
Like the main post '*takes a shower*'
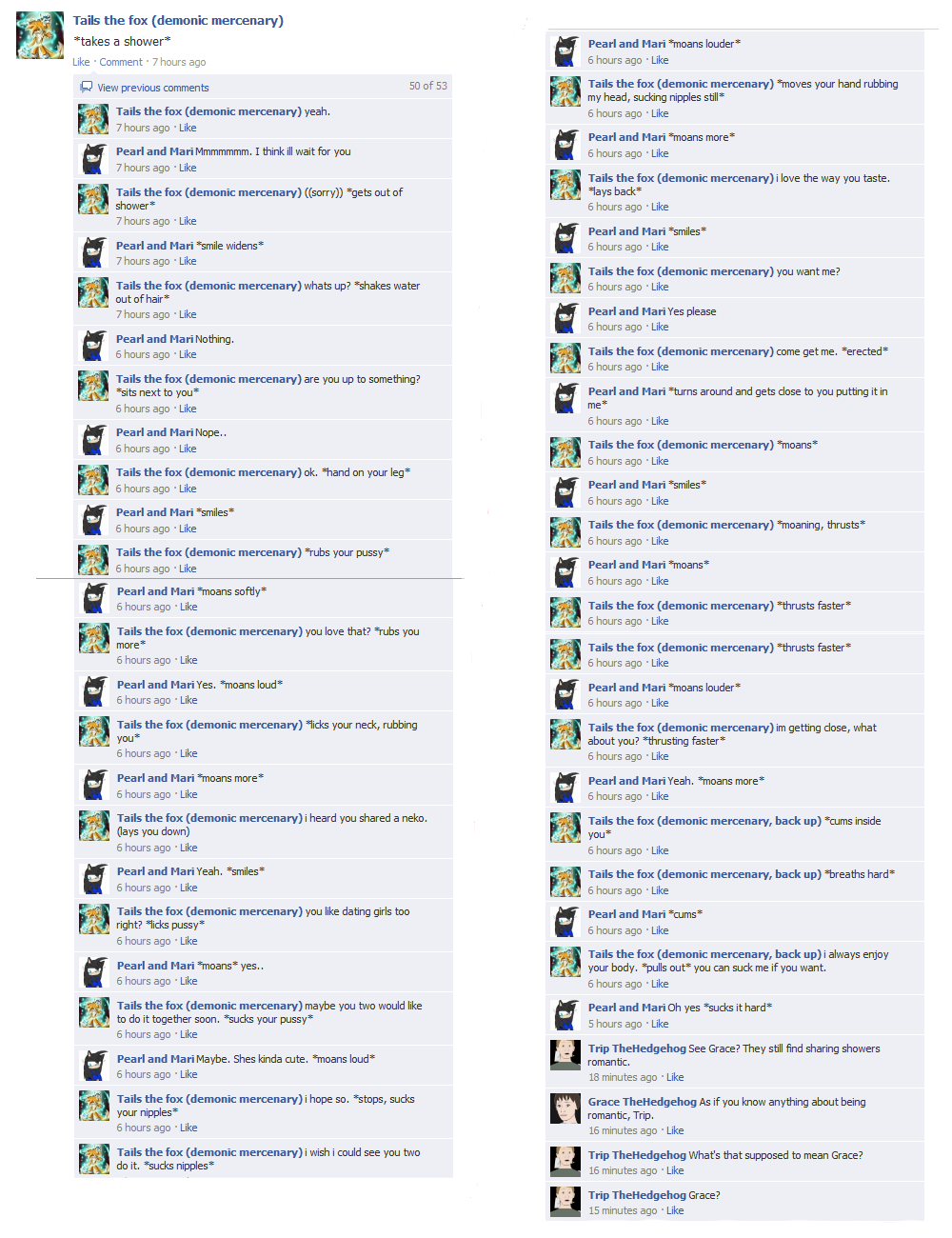point(81,62)
